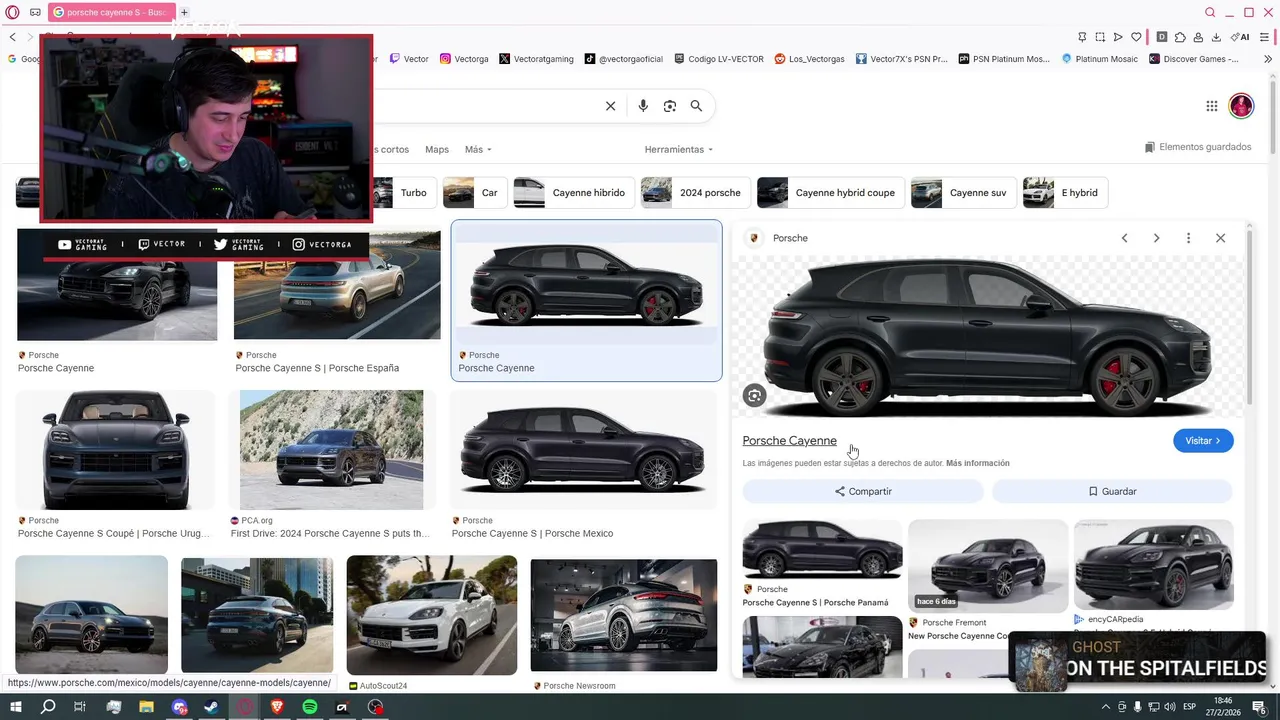Open the Google apps grid
Screen dimensions: 1280x720
(1212, 106)
